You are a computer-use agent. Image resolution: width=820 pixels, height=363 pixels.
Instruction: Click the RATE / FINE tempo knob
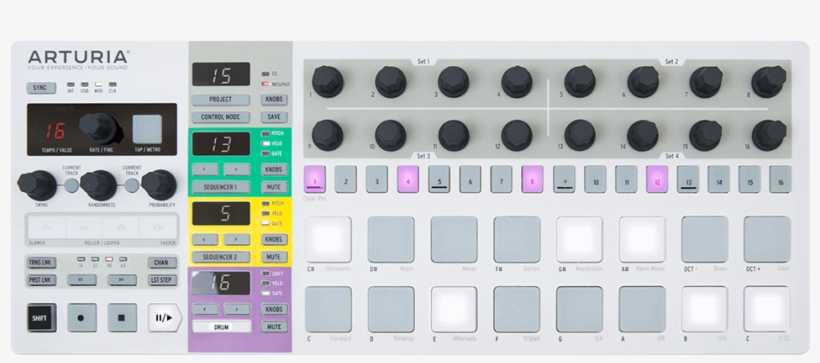[x=100, y=129]
